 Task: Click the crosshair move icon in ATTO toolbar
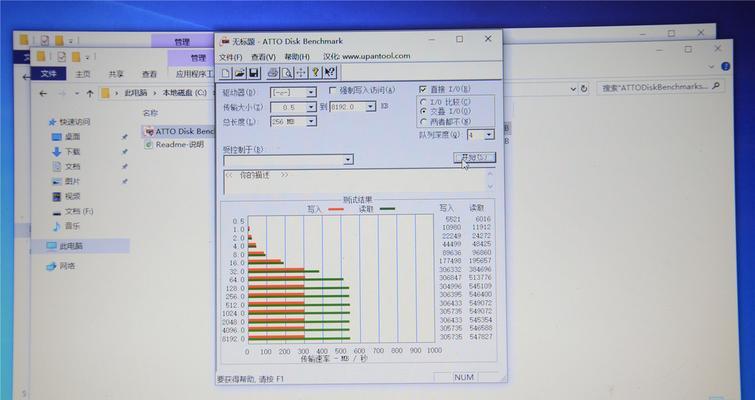pyautogui.click(x=300, y=73)
